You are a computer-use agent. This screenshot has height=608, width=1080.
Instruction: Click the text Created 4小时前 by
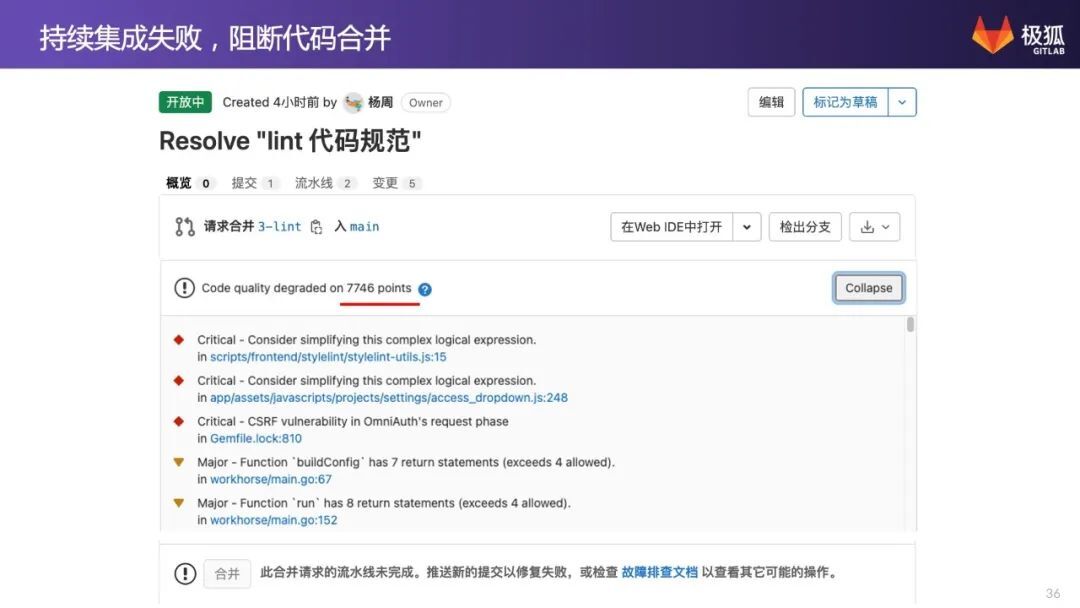[280, 102]
